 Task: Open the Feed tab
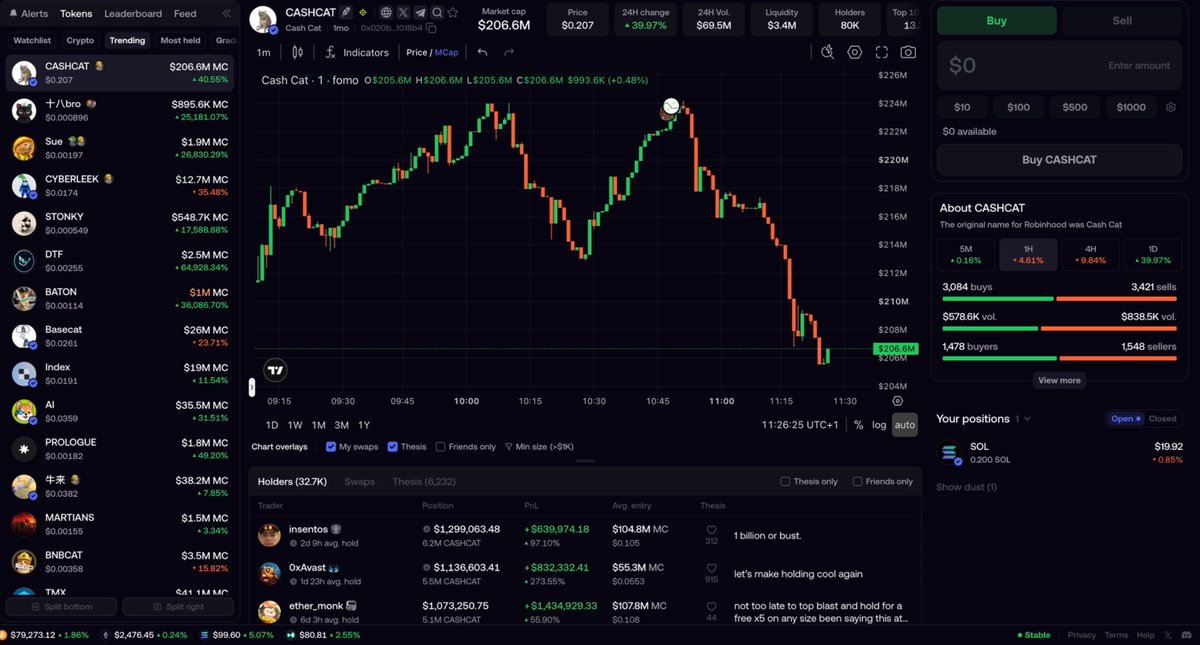click(185, 14)
